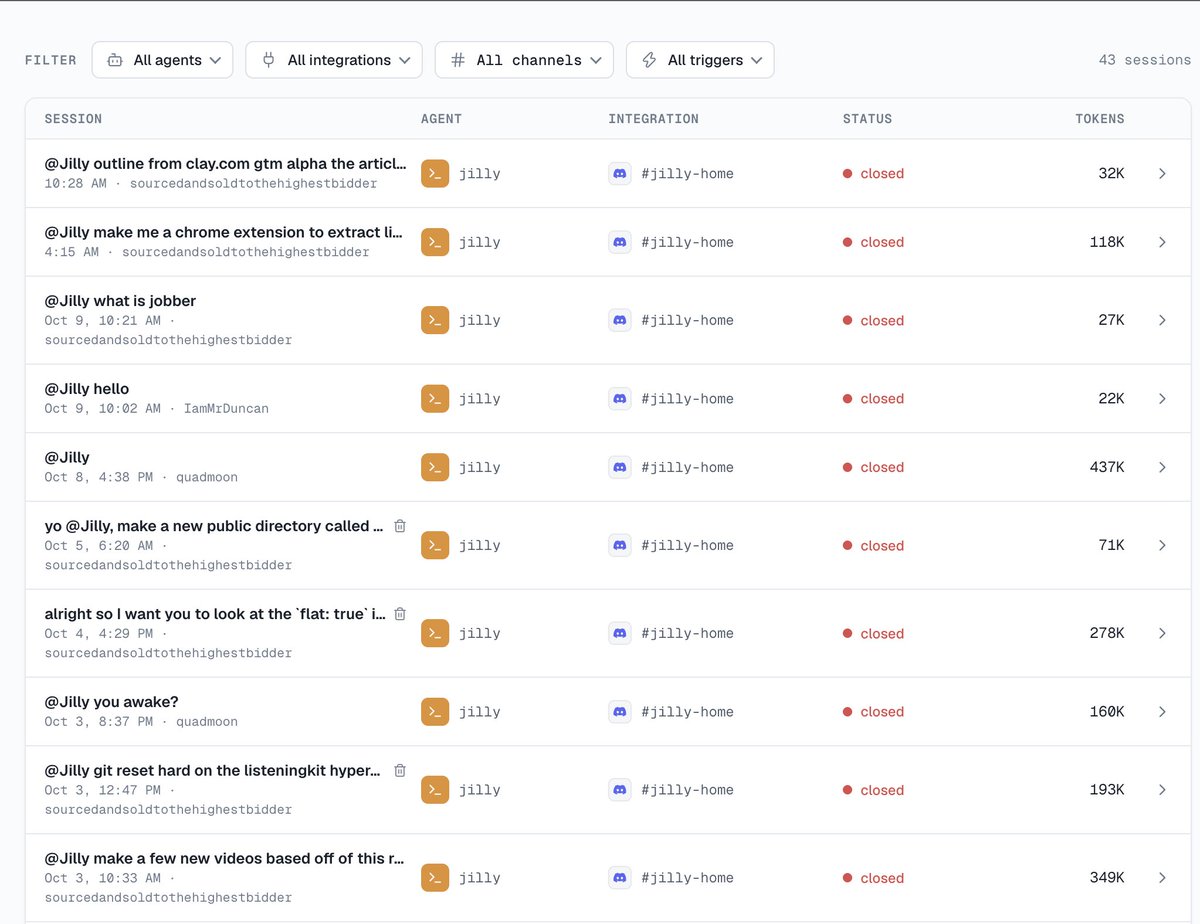
Task: Open the All integrations filter dropdown
Action: (334, 60)
